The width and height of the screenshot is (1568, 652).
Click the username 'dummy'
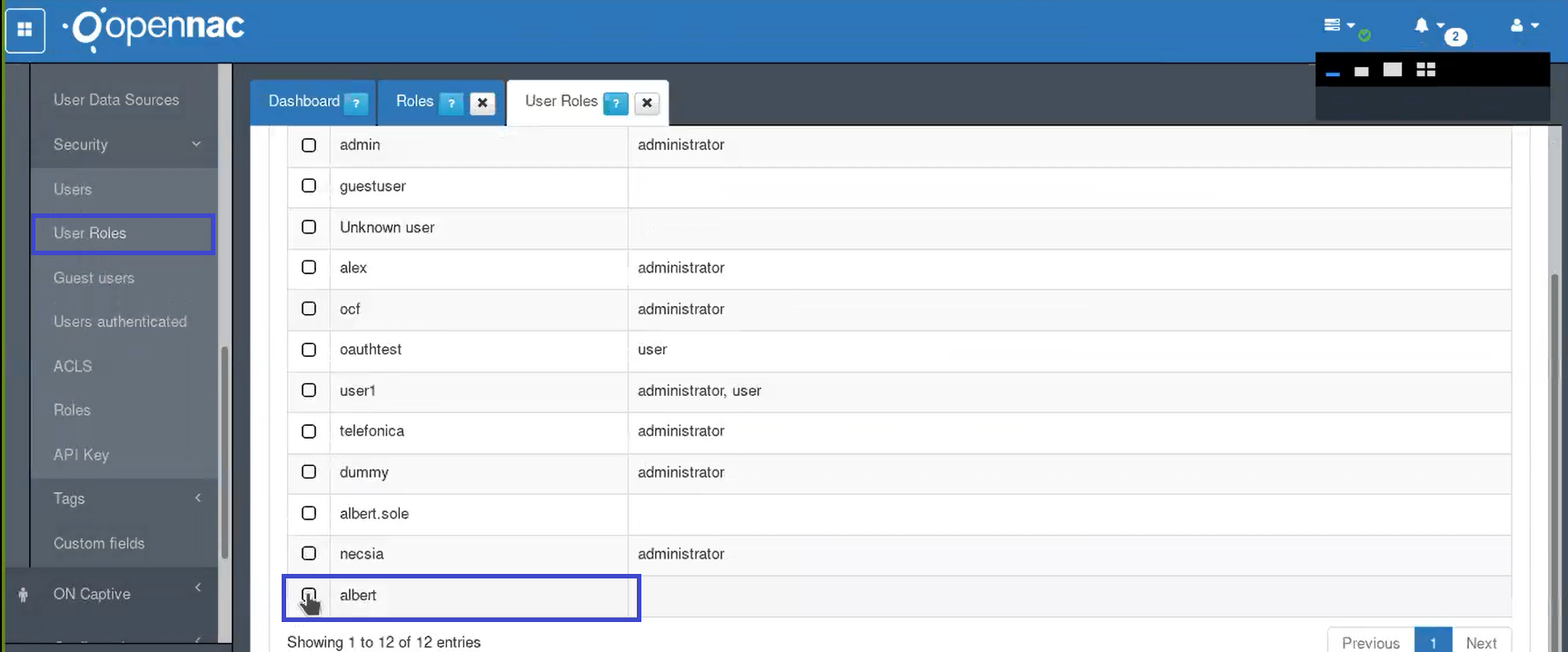(364, 472)
